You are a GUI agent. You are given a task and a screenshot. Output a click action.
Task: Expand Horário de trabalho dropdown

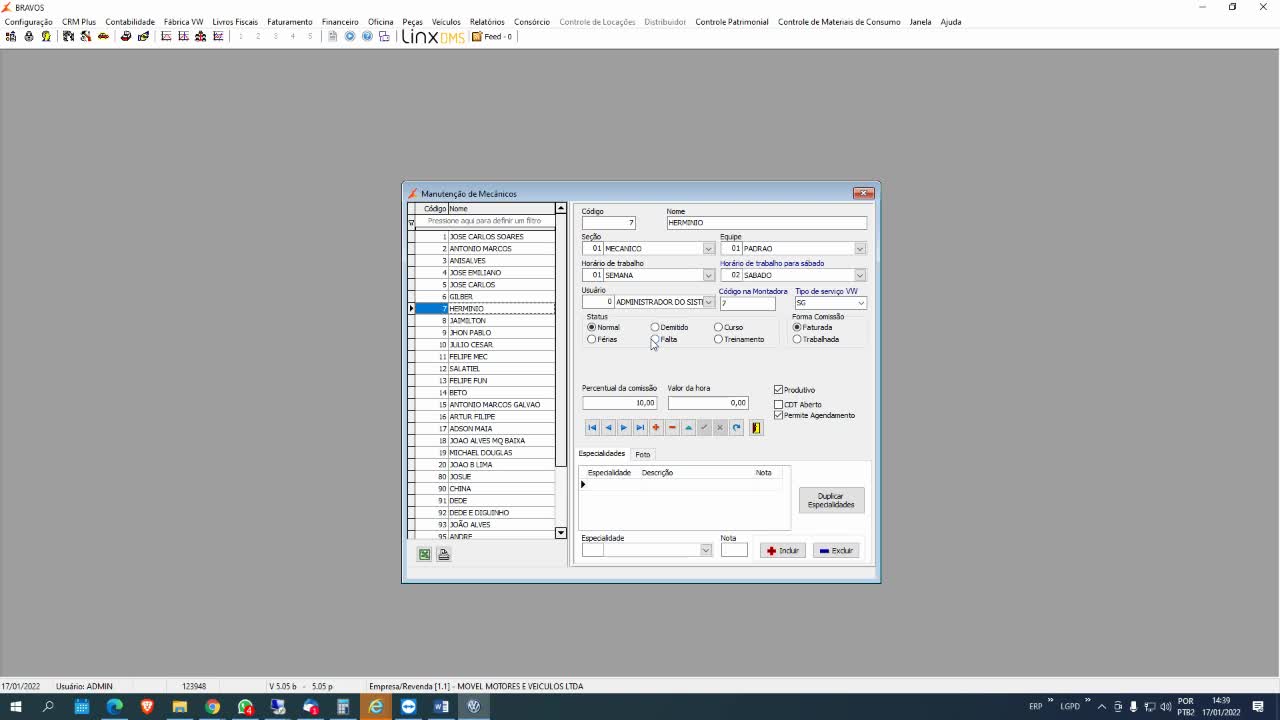[x=709, y=275]
